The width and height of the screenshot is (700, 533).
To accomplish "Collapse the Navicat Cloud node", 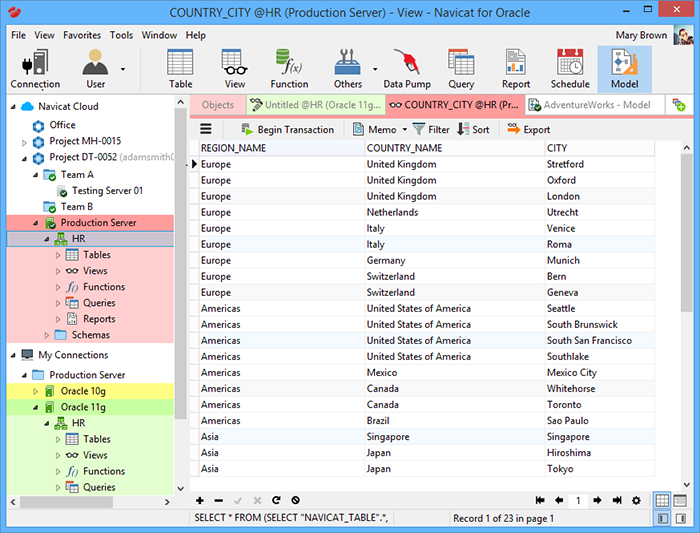I will click(x=13, y=107).
